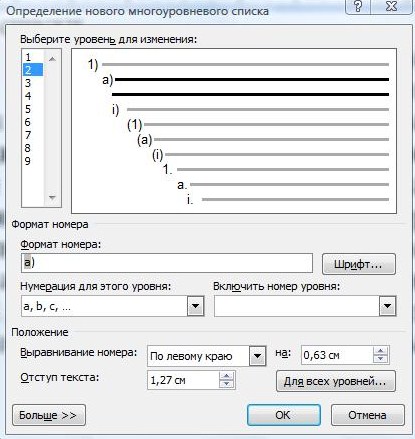Viewport: 415px width, 439px height.
Task: Open the Выравнивание номера dropdown
Action: [257, 356]
